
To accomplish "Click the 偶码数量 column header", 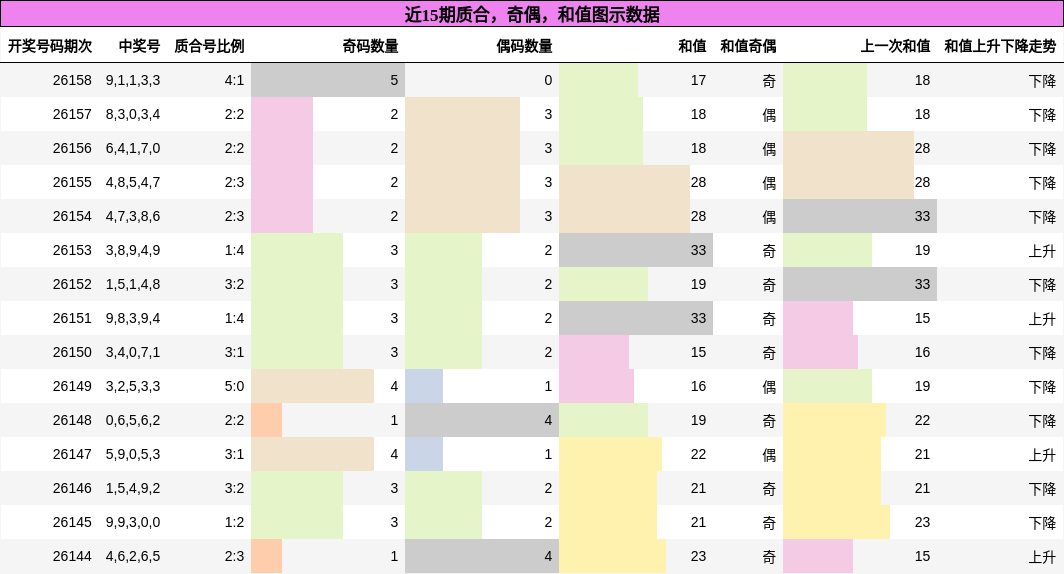I will tap(524, 46).
